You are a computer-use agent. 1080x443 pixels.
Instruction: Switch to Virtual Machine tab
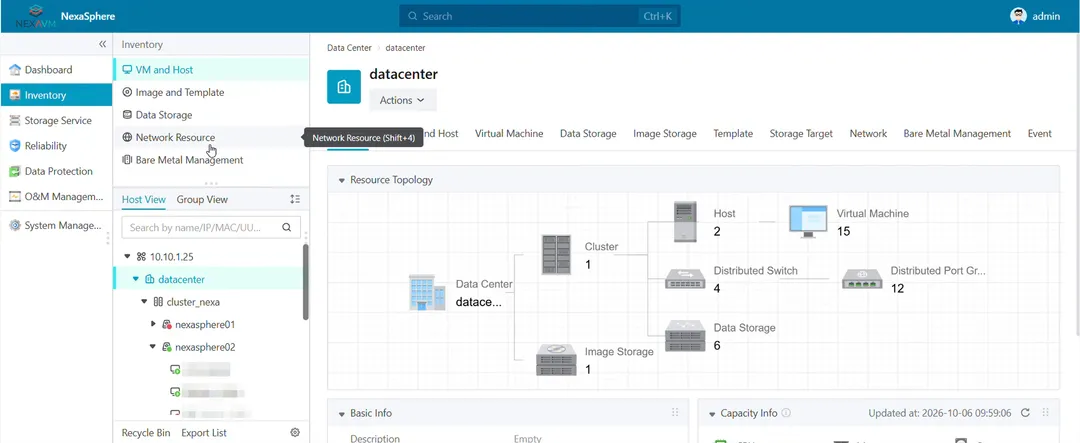tap(509, 134)
